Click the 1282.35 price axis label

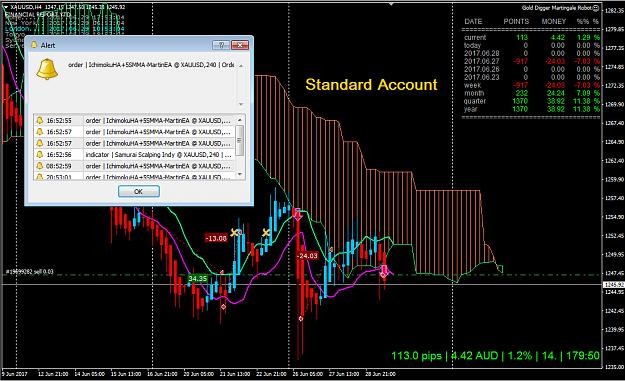click(x=614, y=10)
